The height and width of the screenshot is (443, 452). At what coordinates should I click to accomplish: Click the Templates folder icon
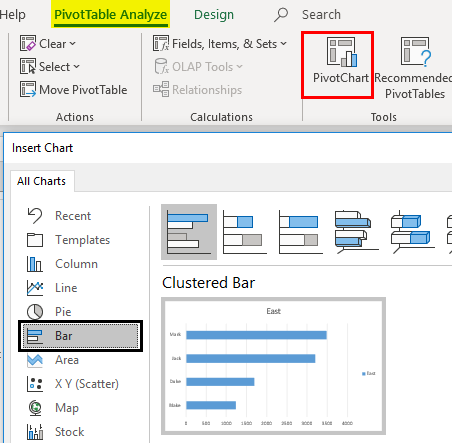[x=35, y=240]
